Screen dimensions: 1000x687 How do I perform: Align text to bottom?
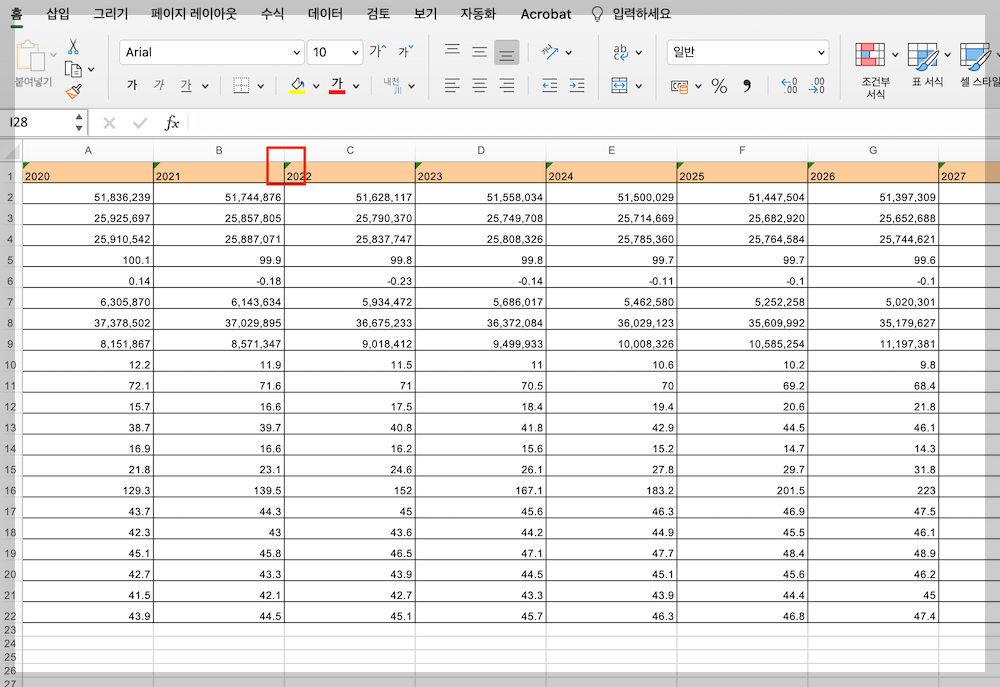(506, 52)
